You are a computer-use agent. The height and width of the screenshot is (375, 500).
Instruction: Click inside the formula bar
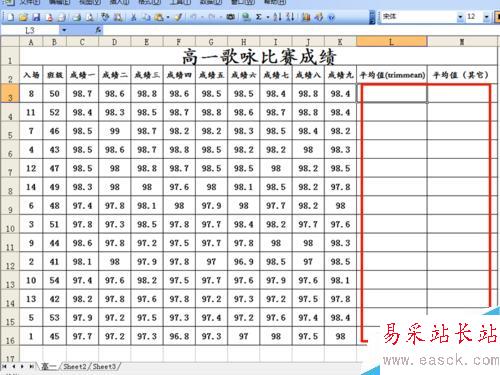pyautogui.click(x=300, y=30)
